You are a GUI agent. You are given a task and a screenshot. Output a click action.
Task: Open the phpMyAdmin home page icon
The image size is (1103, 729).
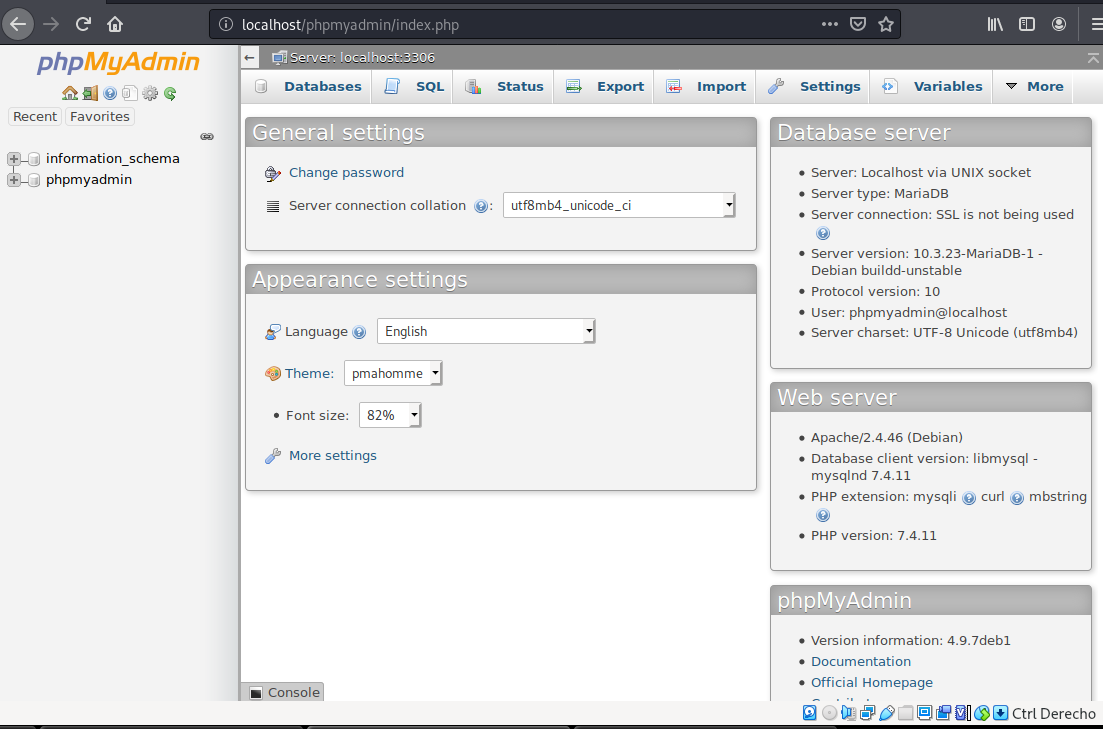point(70,93)
